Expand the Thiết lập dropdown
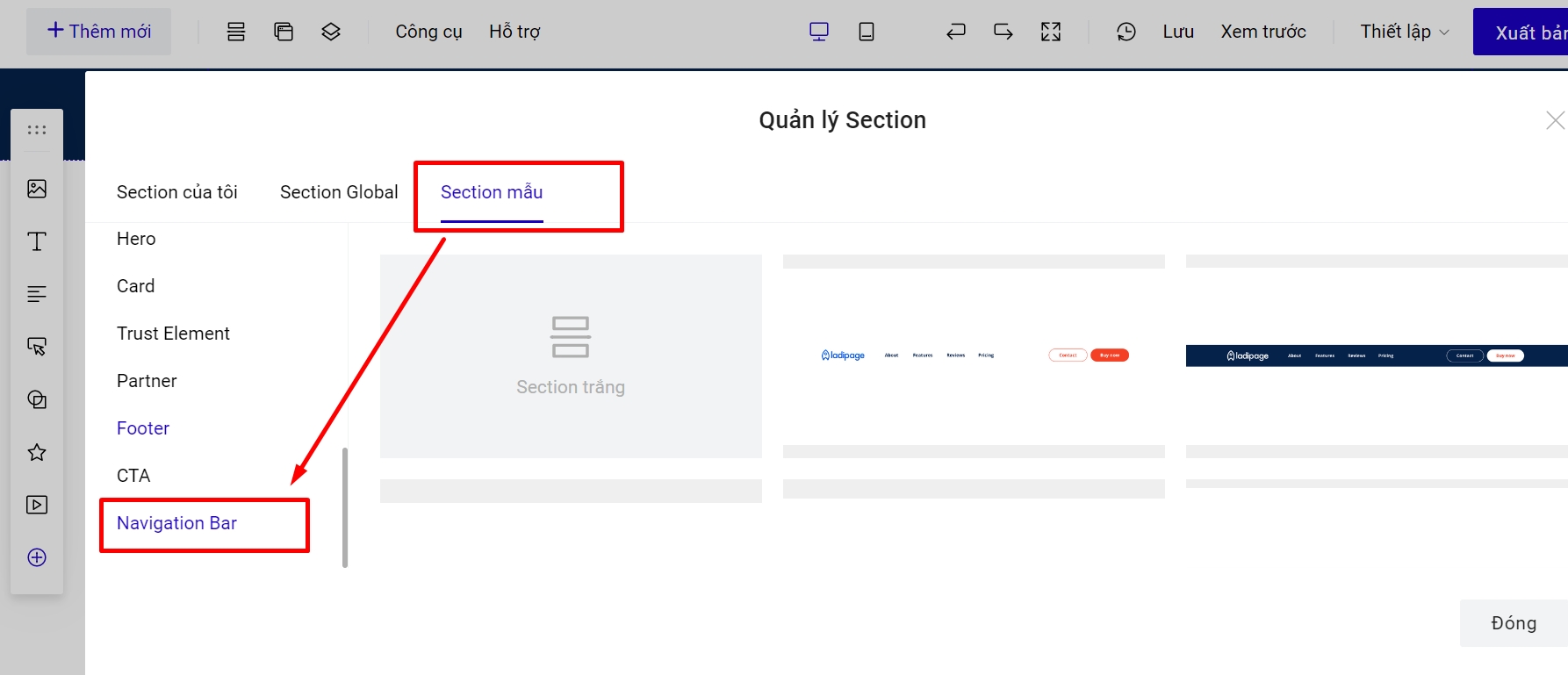The width and height of the screenshot is (1568, 675). click(x=1404, y=32)
